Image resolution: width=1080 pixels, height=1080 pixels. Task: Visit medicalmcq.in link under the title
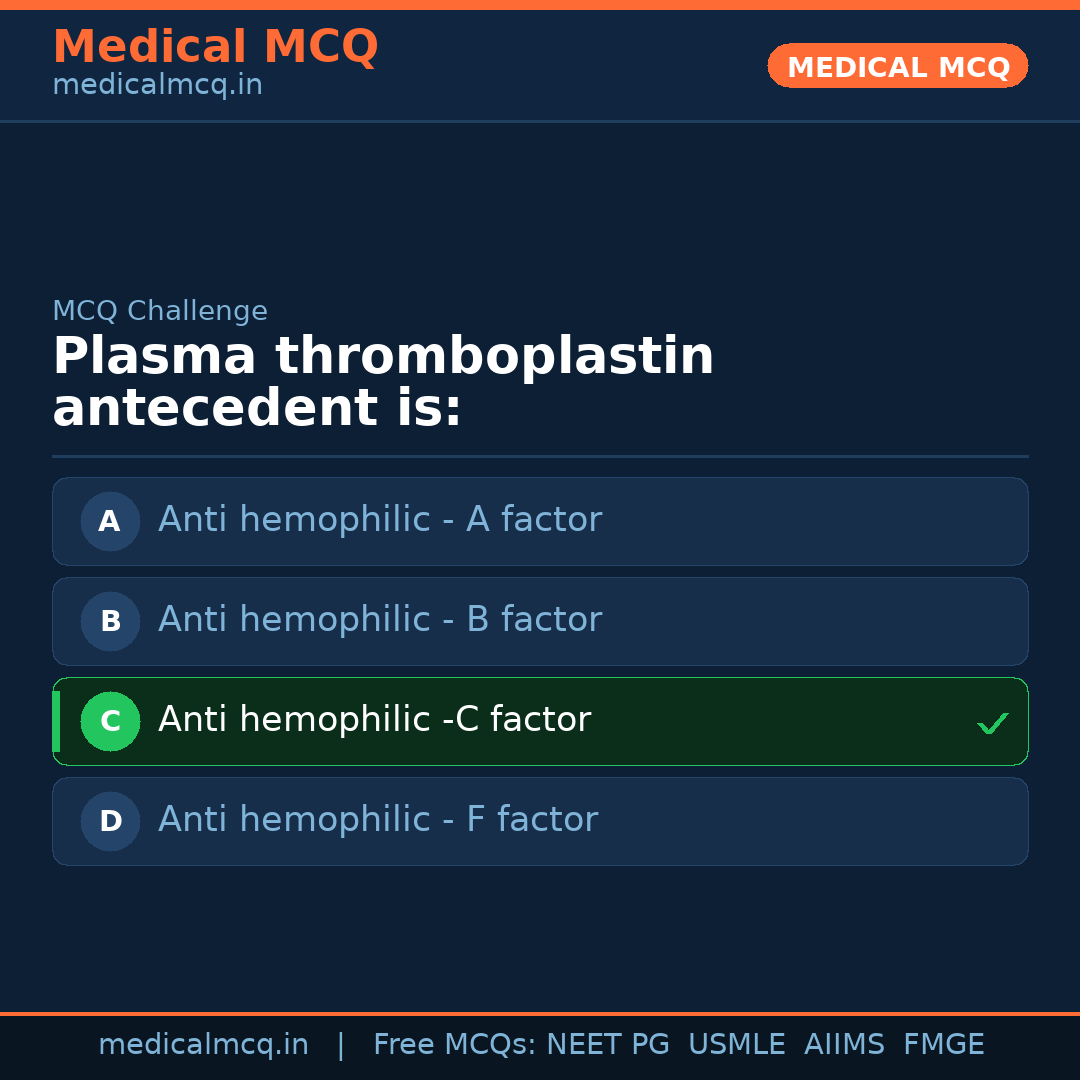coord(157,86)
